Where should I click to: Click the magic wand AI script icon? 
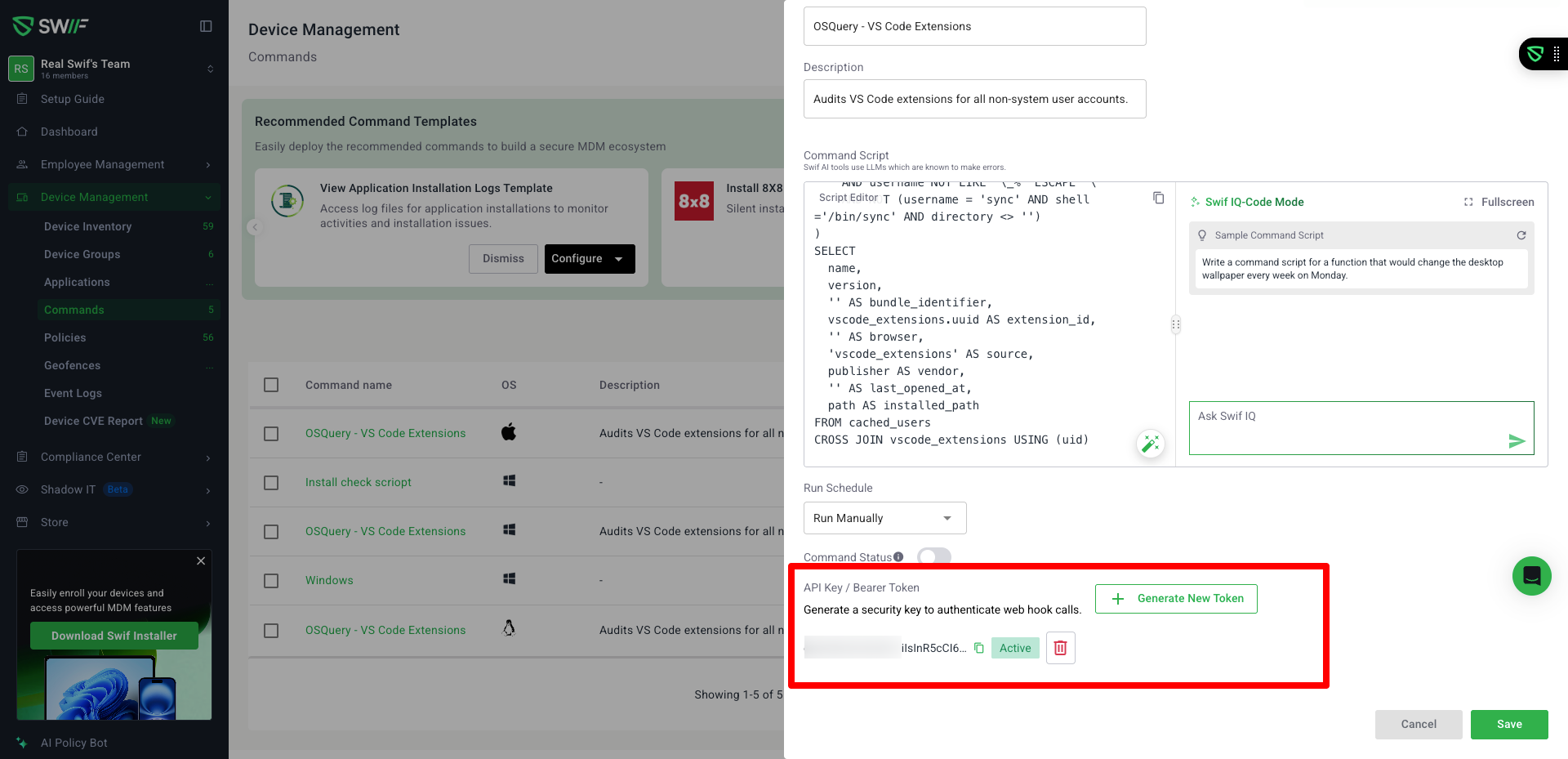tap(1151, 444)
